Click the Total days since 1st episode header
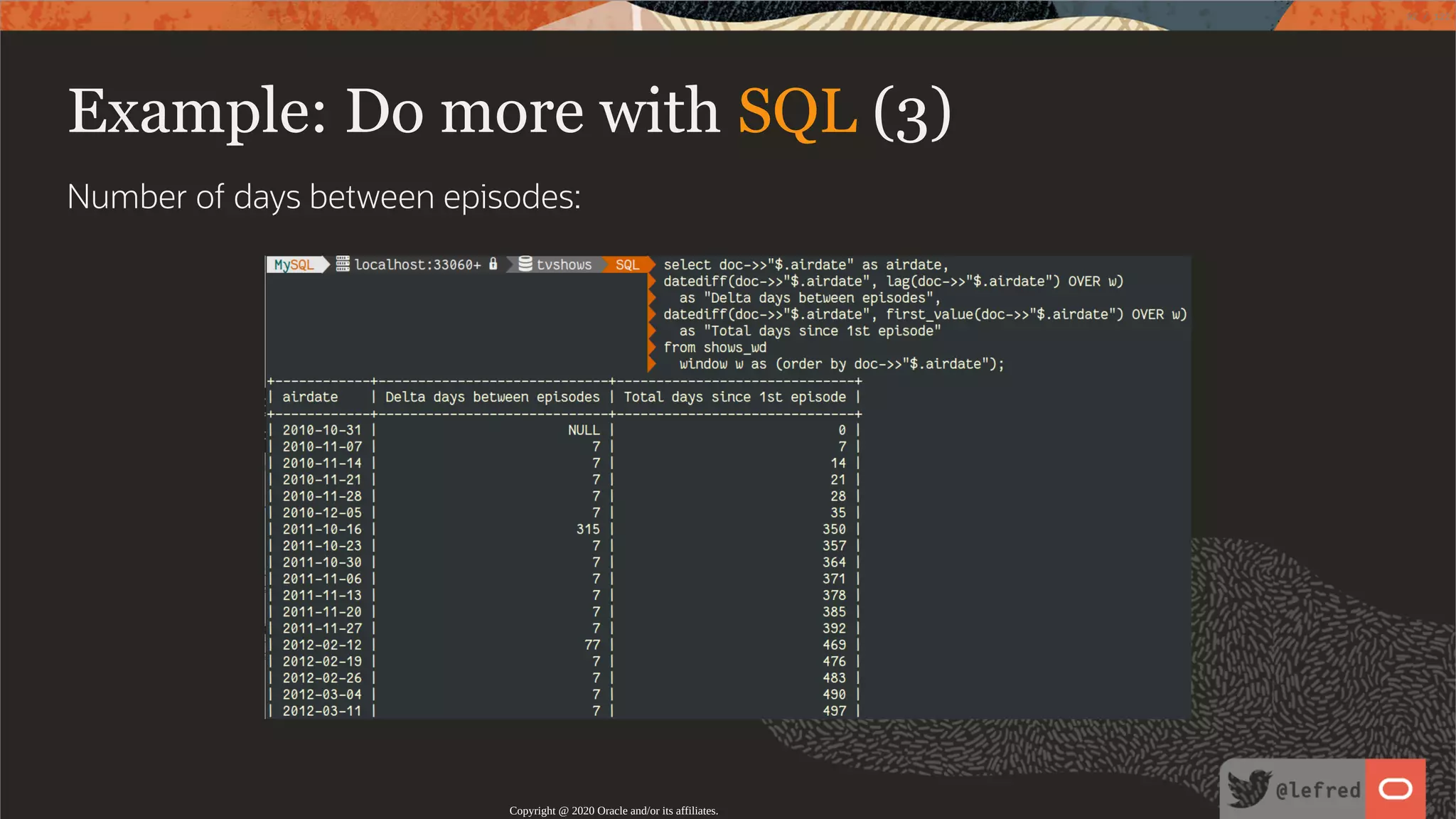The height and width of the screenshot is (819, 1456). point(734,397)
